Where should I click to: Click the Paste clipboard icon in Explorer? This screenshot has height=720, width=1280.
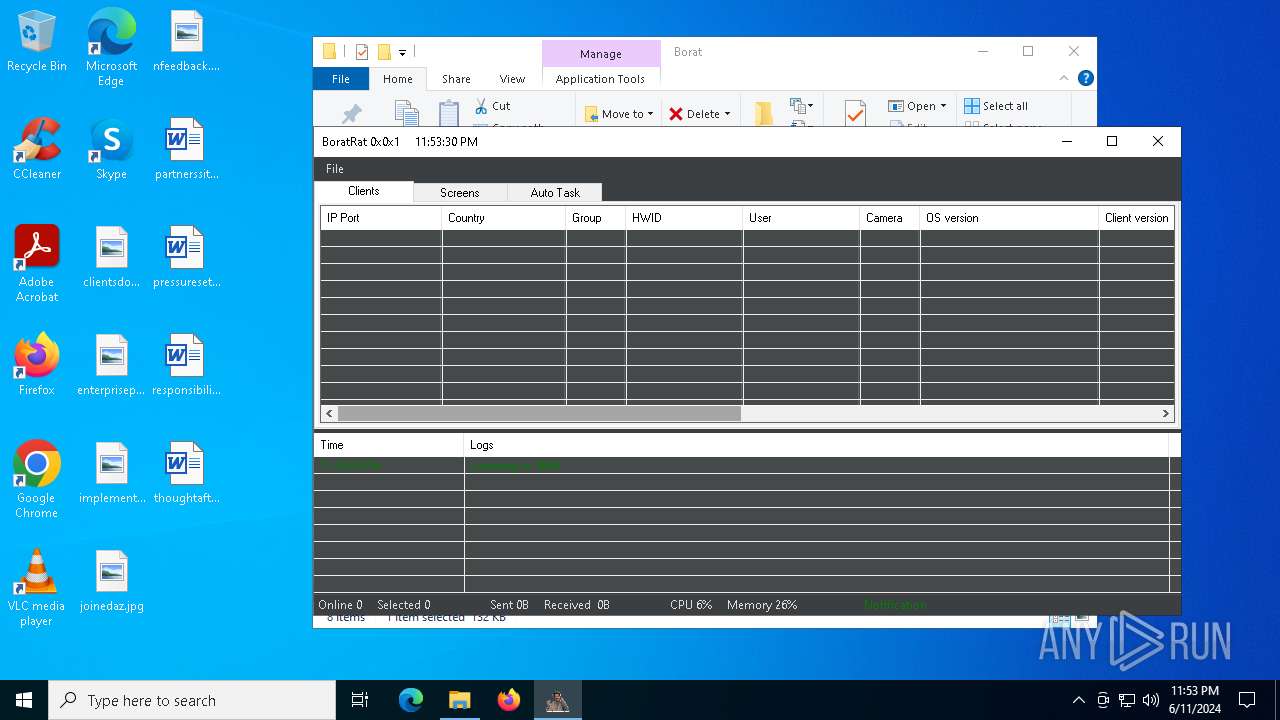point(449,113)
